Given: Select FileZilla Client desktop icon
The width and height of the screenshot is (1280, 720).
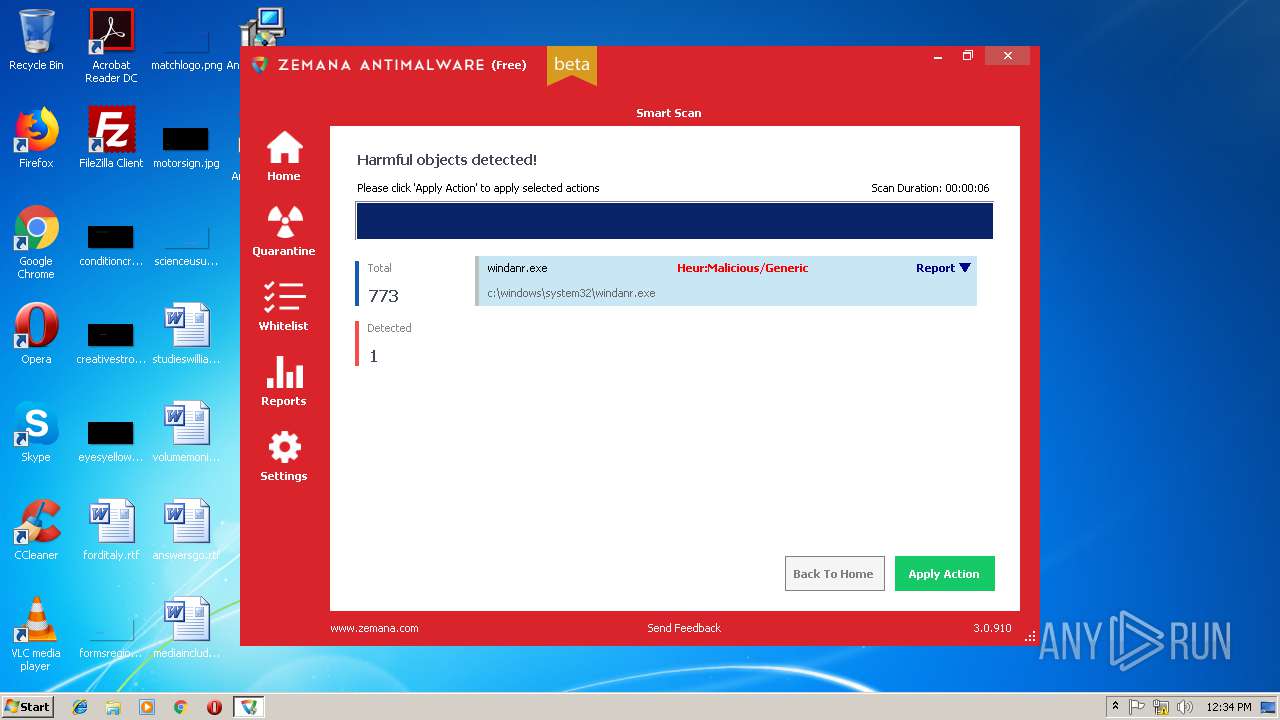Looking at the screenshot, I should [111, 138].
